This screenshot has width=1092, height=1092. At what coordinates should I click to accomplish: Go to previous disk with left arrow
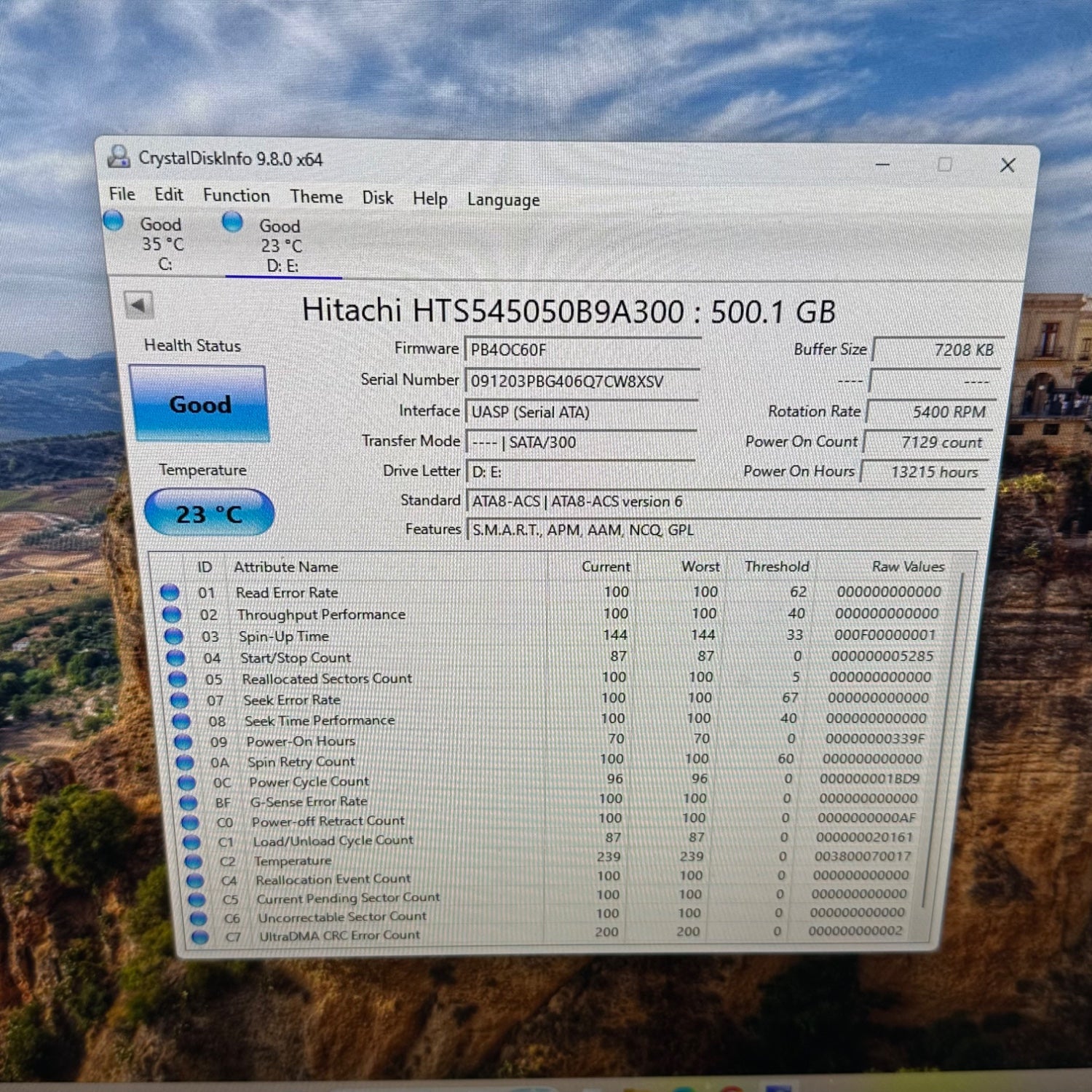(x=138, y=304)
